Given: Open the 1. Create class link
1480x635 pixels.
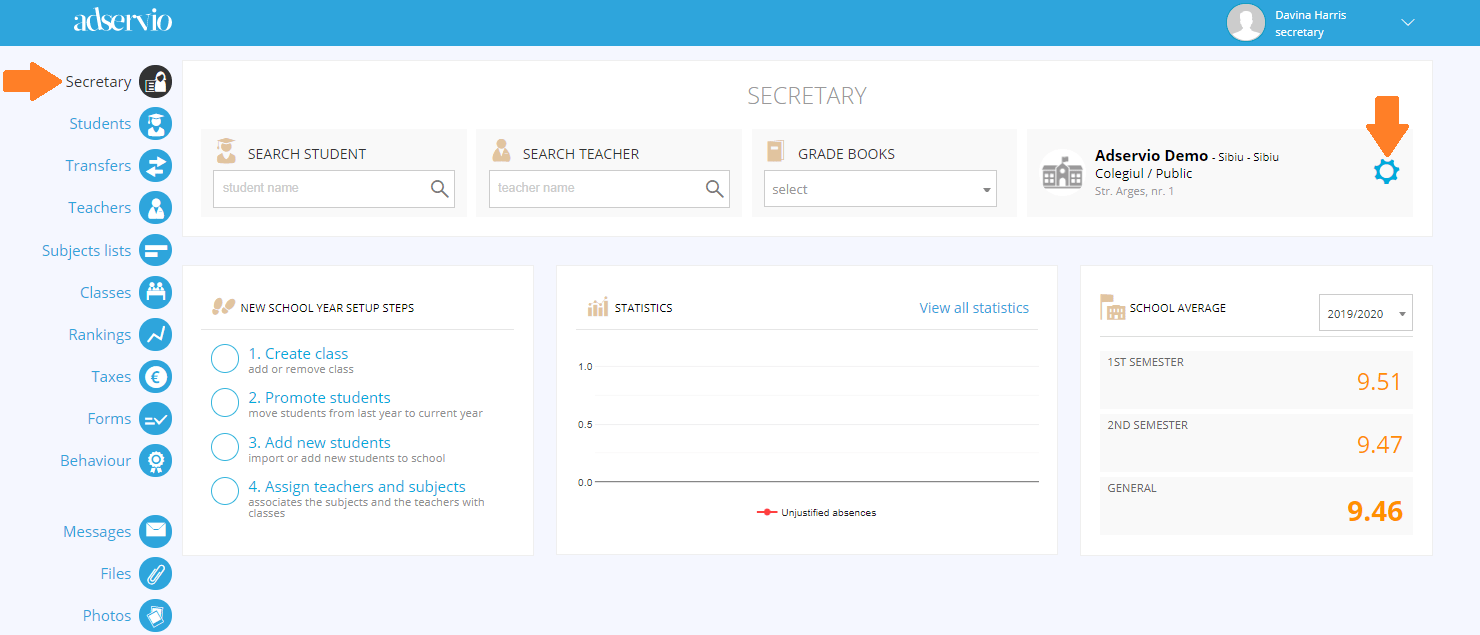Looking at the screenshot, I should (298, 354).
